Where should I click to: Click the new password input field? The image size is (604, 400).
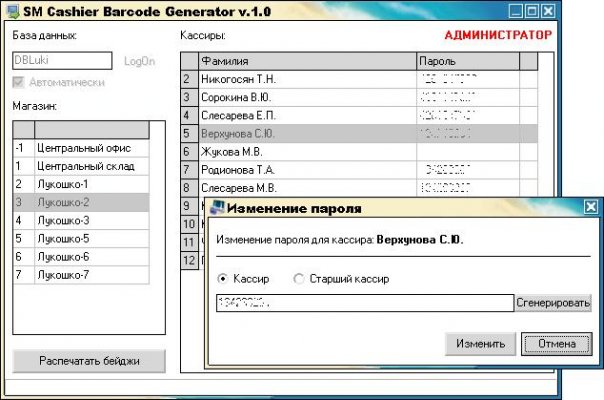point(365,303)
